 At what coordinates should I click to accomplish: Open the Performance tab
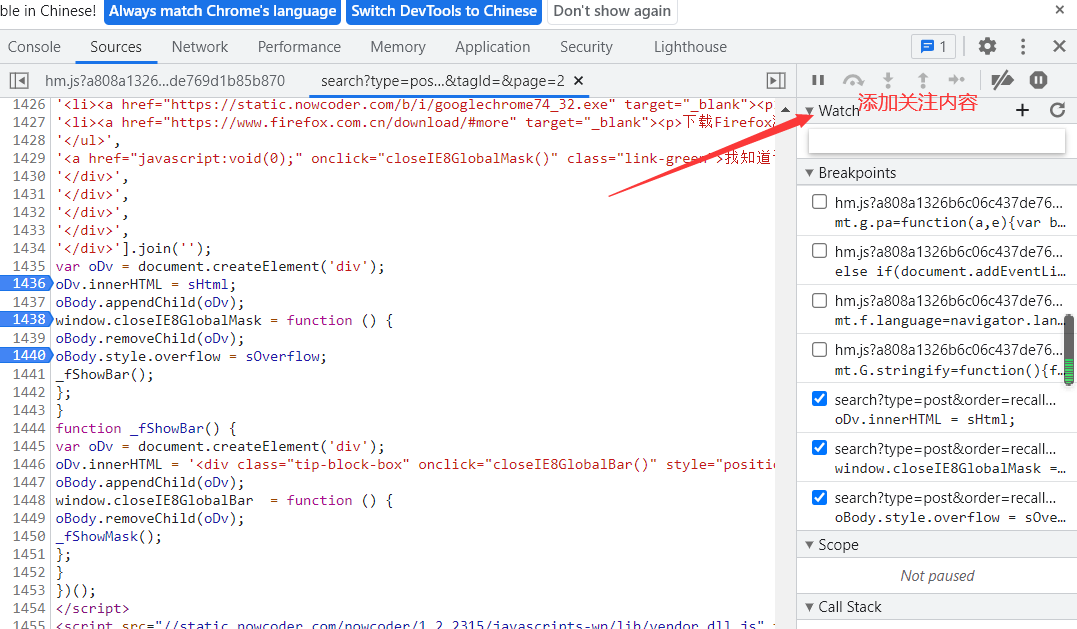tap(299, 47)
